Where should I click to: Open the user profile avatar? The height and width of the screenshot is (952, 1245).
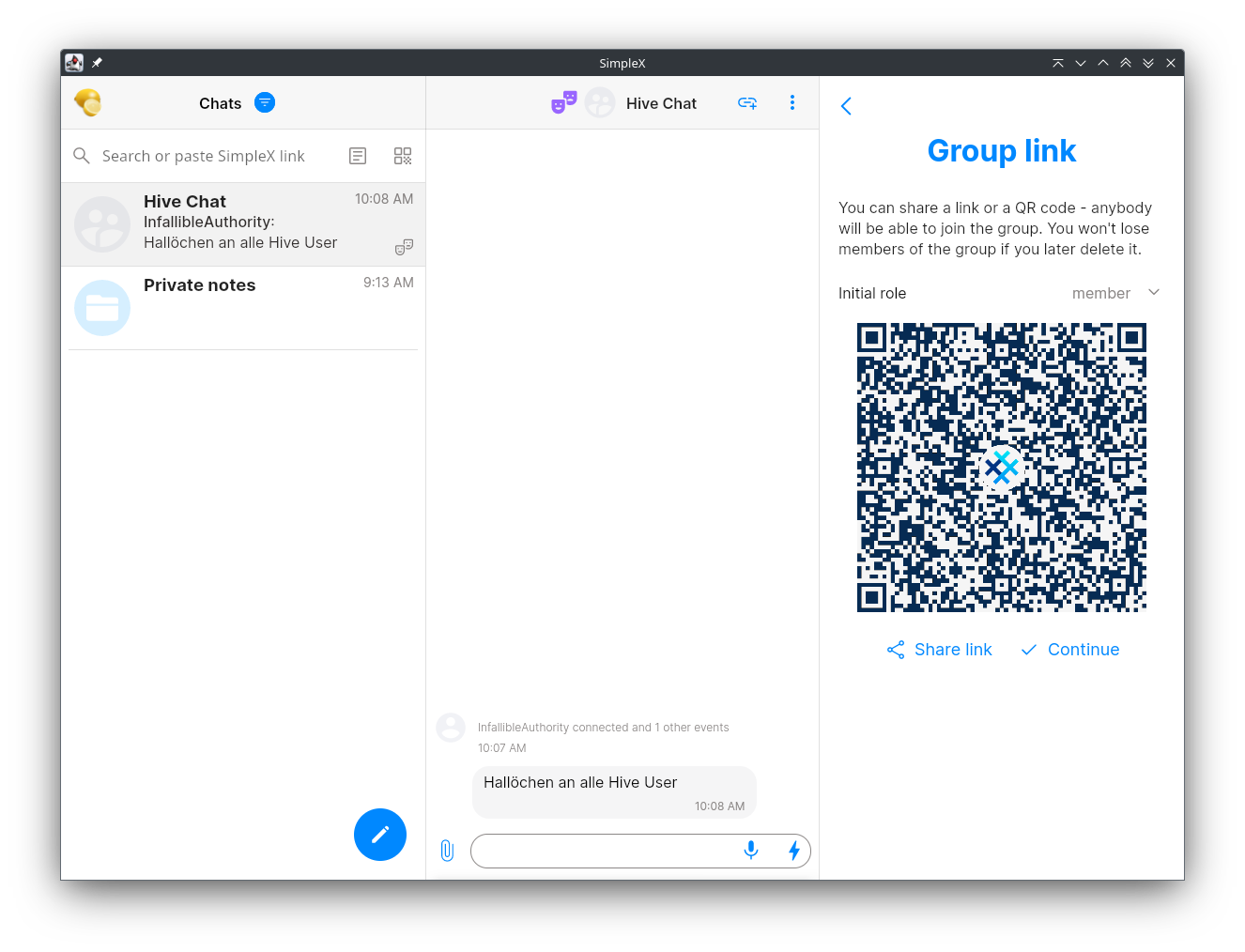click(x=88, y=102)
